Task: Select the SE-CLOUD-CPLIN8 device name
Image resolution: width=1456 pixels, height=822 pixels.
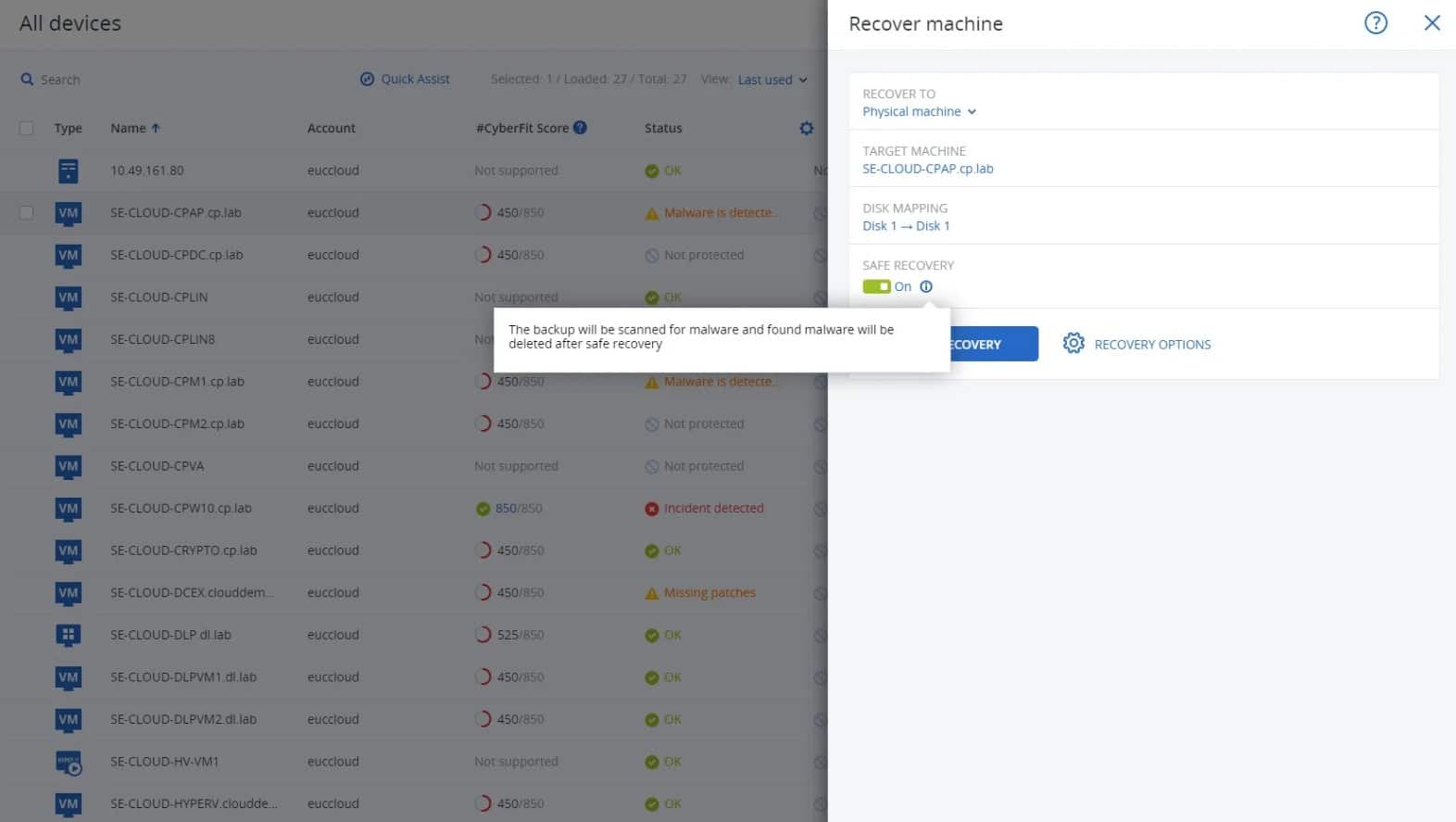Action: pyautogui.click(x=163, y=339)
